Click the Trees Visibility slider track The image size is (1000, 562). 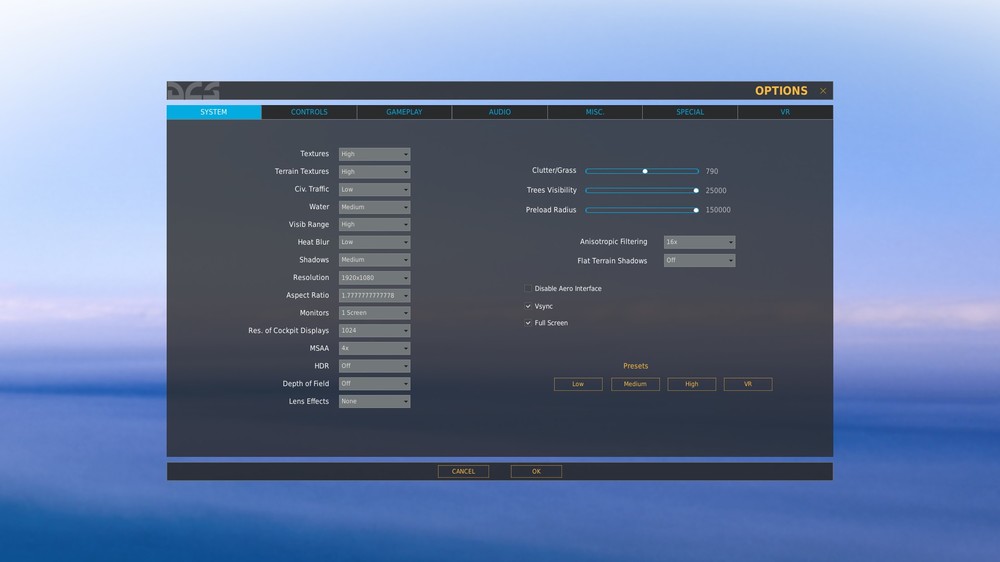642,190
